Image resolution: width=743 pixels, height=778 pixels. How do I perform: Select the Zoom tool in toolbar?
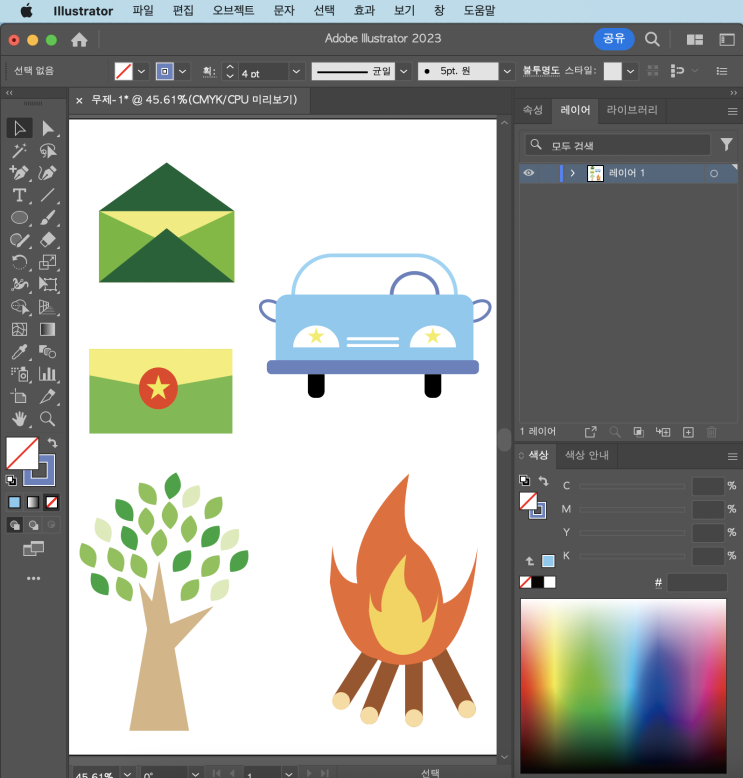point(47,419)
